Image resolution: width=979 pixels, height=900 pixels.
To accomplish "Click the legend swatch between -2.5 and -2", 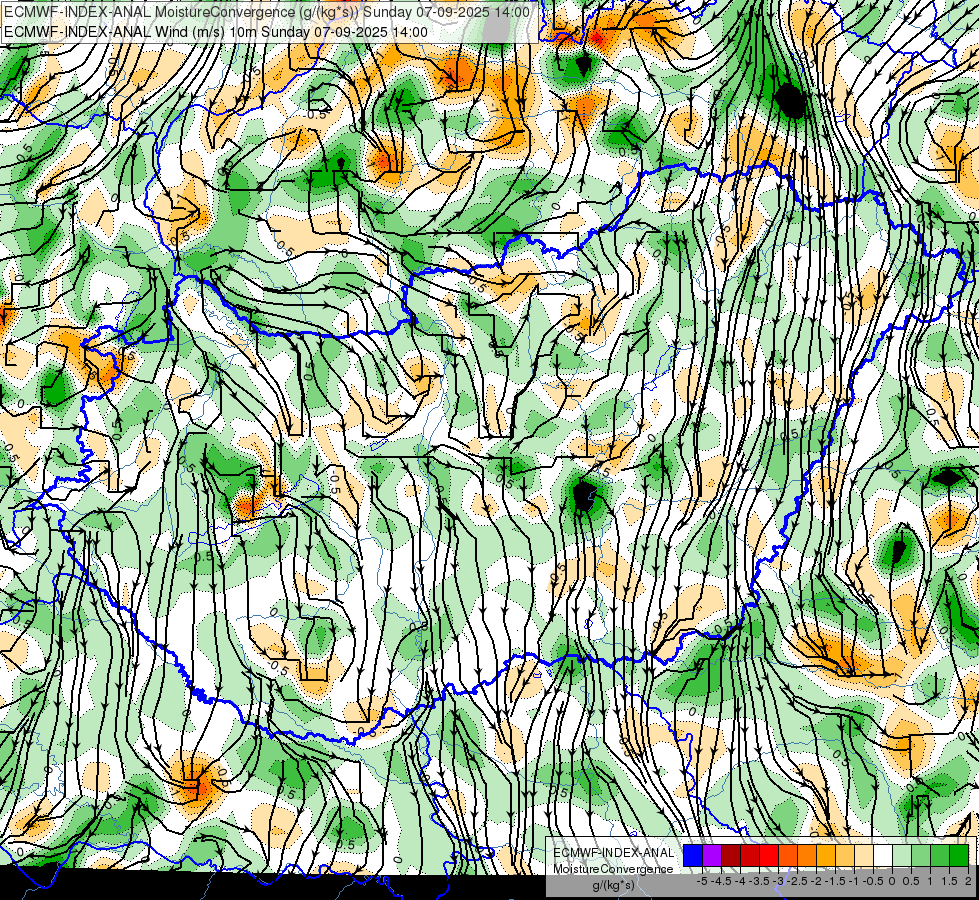I will (x=807, y=856).
